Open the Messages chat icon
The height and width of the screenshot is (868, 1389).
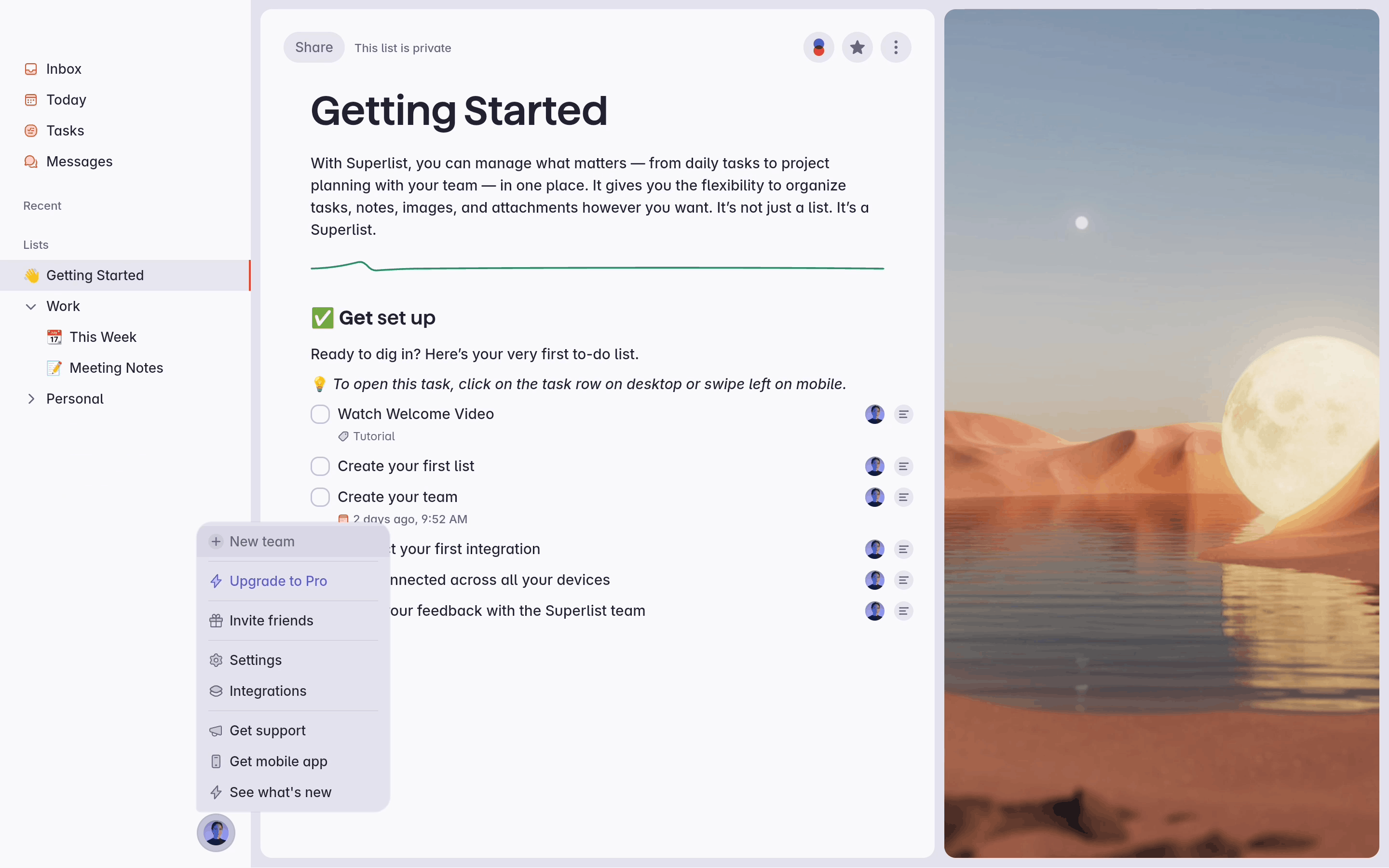pyautogui.click(x=31, y=162)
